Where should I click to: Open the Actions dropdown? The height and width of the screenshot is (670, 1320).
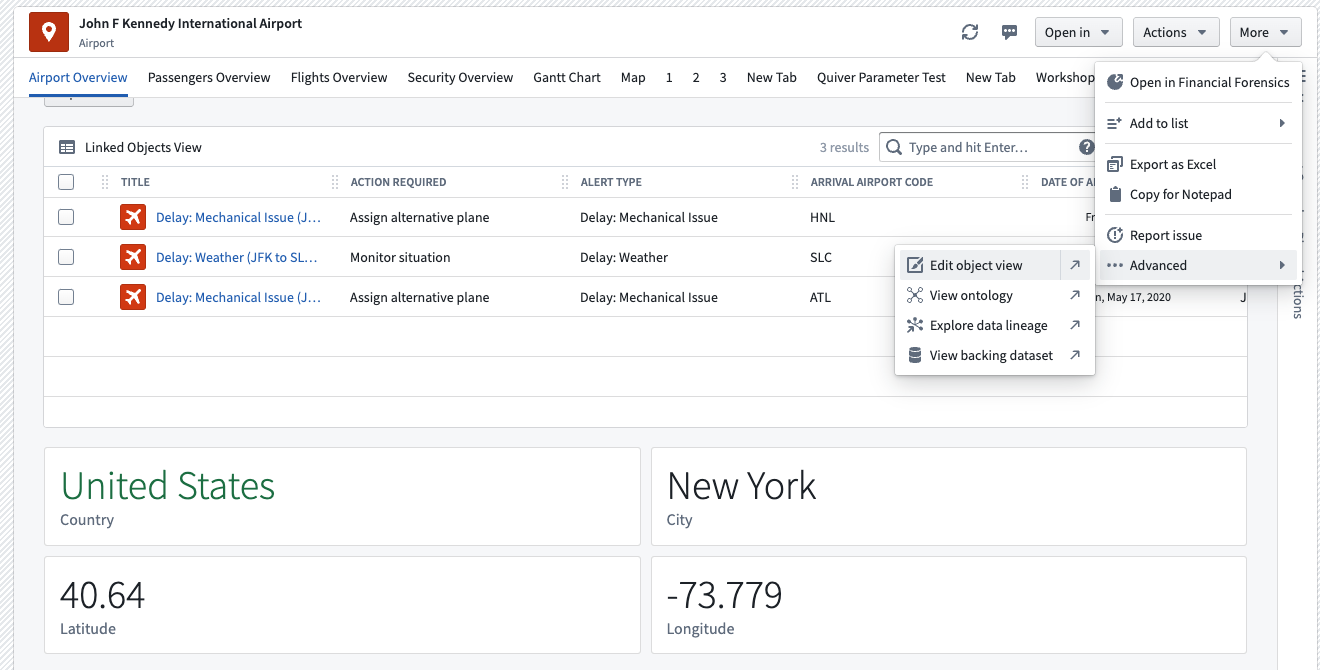(x=1176, y=32)
